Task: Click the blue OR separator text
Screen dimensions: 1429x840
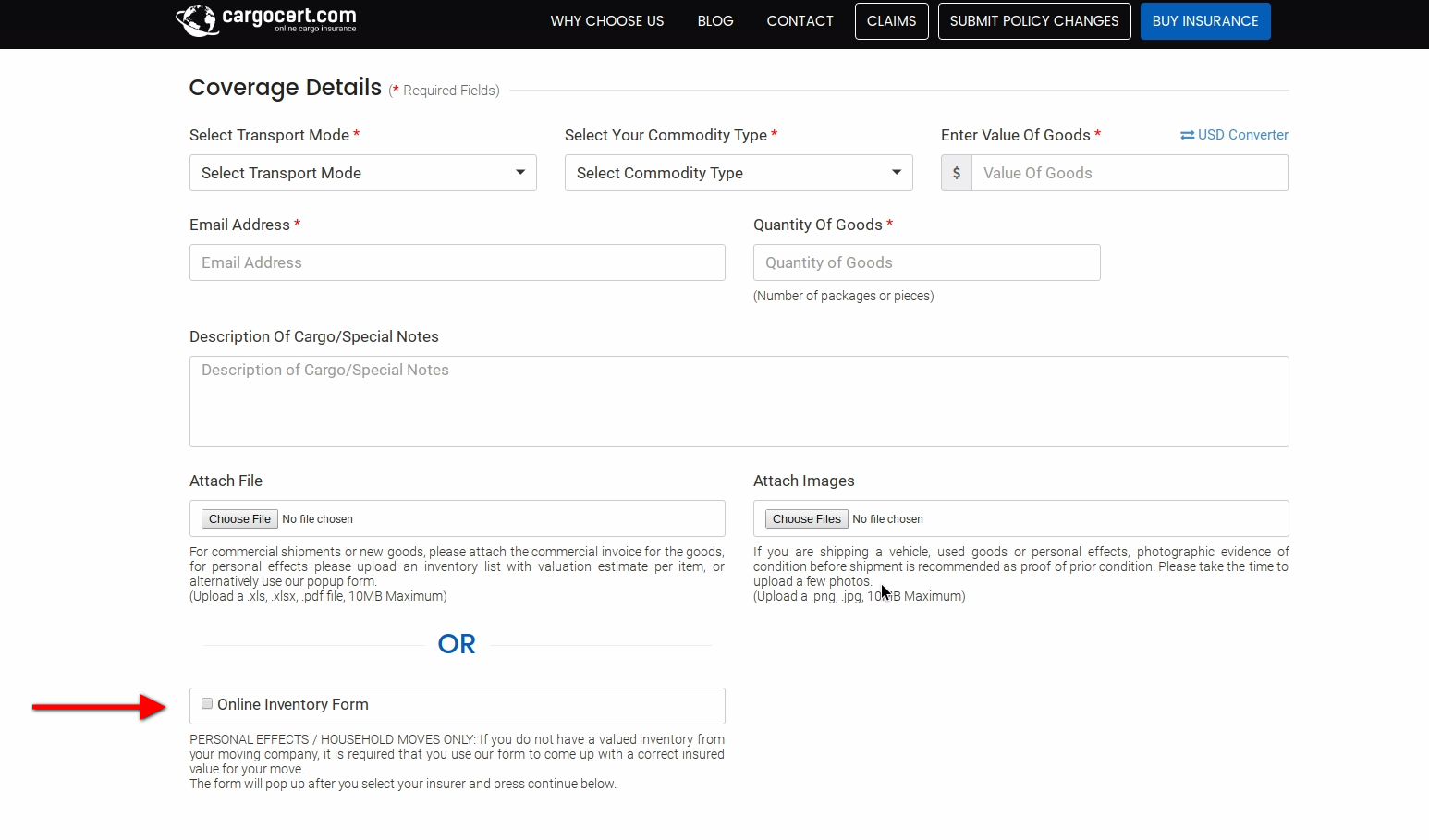Action: [457, 644]
